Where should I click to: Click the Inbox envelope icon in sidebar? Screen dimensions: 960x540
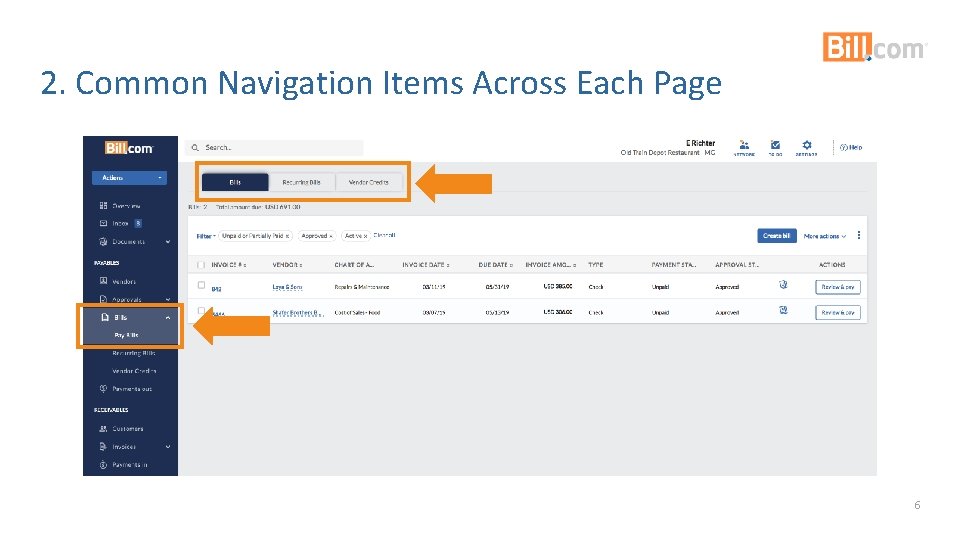103,223
